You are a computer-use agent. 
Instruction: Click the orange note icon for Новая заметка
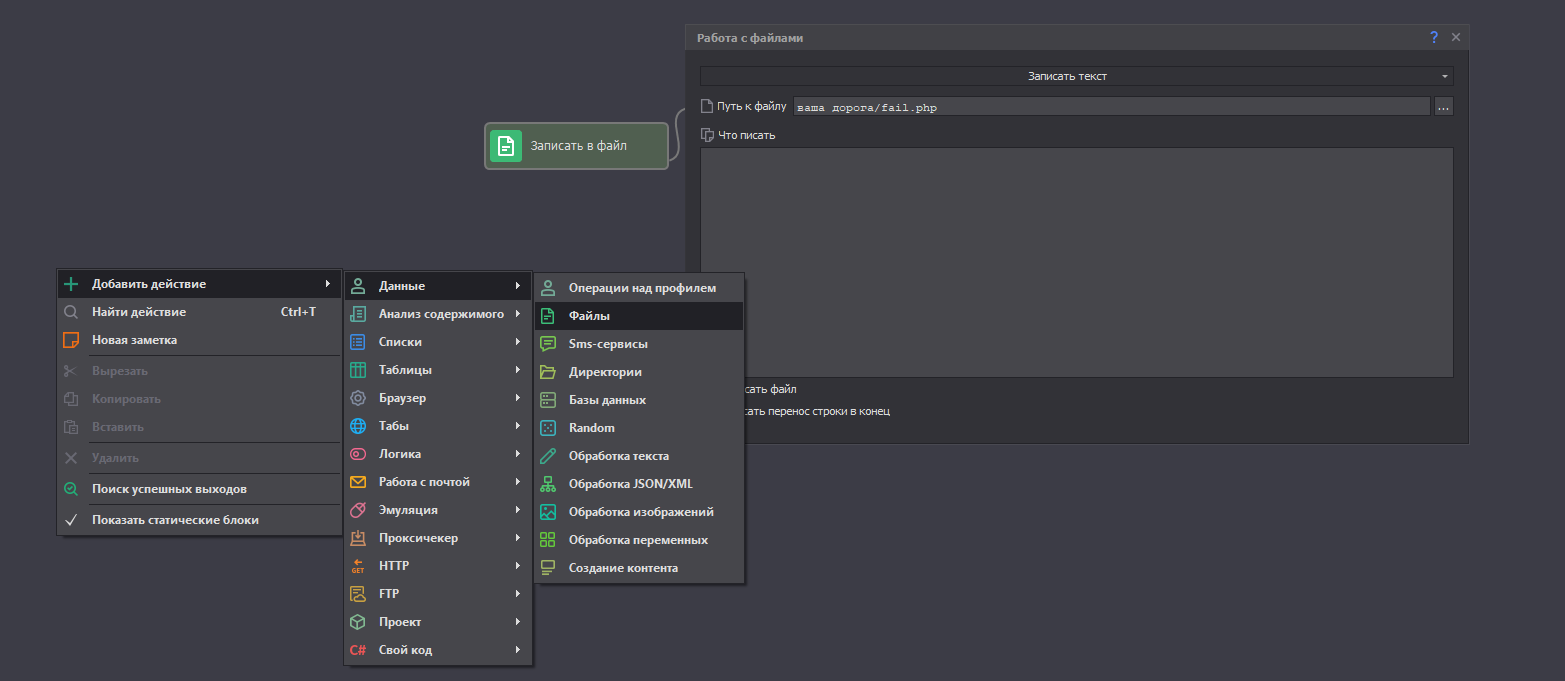pyautogui.click(x=71, y=340)
